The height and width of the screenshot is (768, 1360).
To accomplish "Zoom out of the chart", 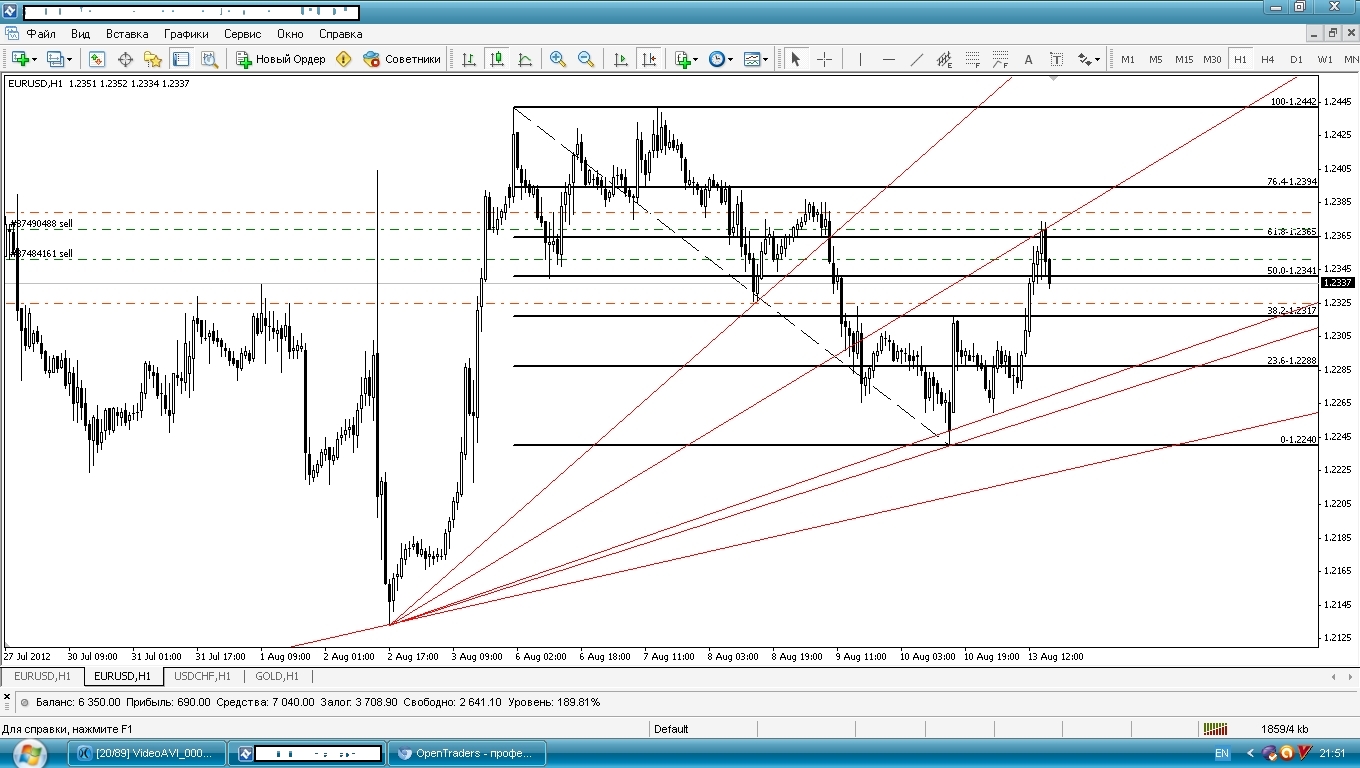I will pos(586,59).
